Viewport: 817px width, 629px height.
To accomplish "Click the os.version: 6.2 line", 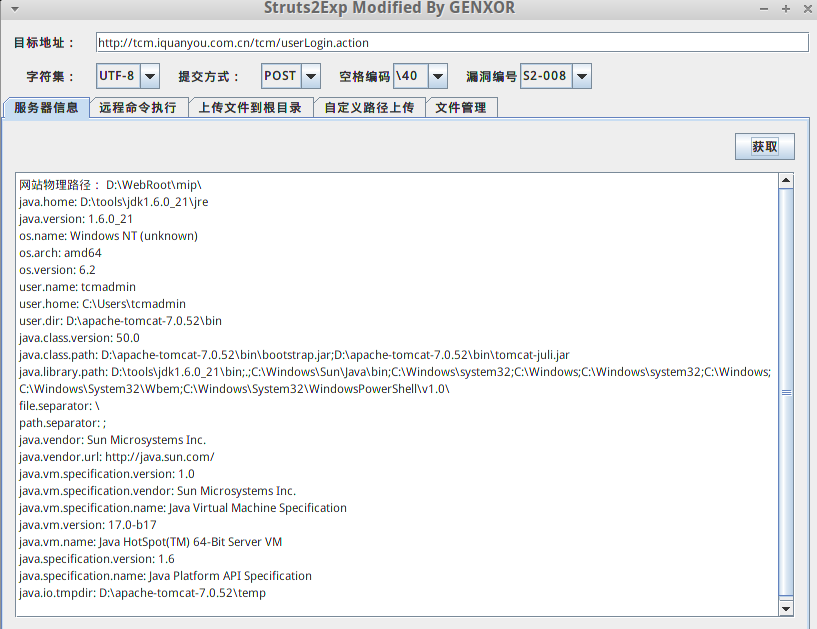I will pos(57,270).
